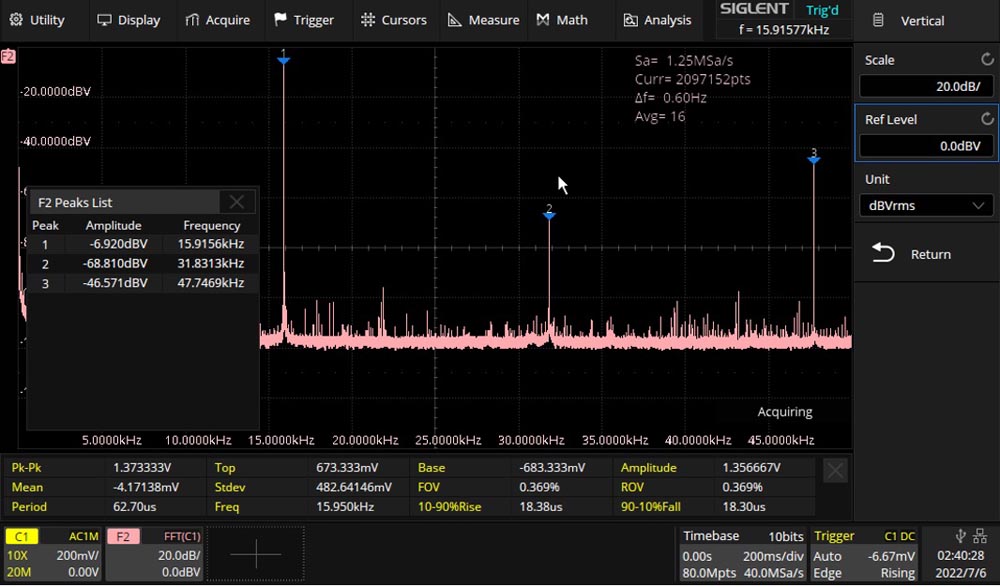The width and height of the screenshot is (1000, 587).
Task: Open the Timebase settings box
Action: [x=741, y=554]
